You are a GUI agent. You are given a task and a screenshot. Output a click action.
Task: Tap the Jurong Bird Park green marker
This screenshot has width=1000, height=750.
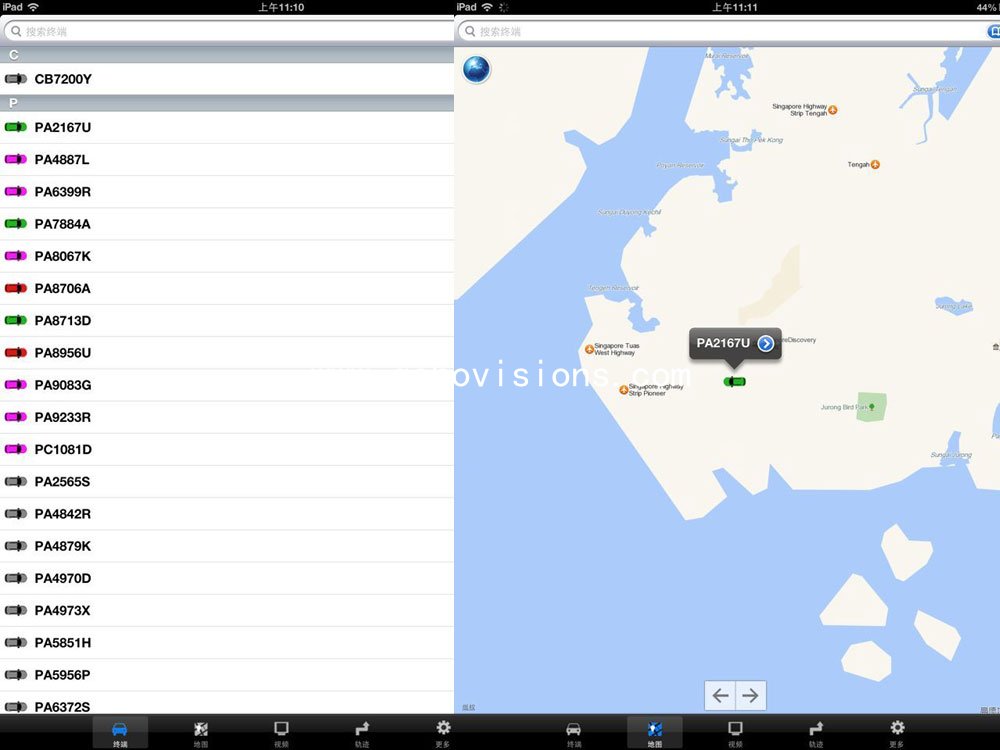point(869,406)
